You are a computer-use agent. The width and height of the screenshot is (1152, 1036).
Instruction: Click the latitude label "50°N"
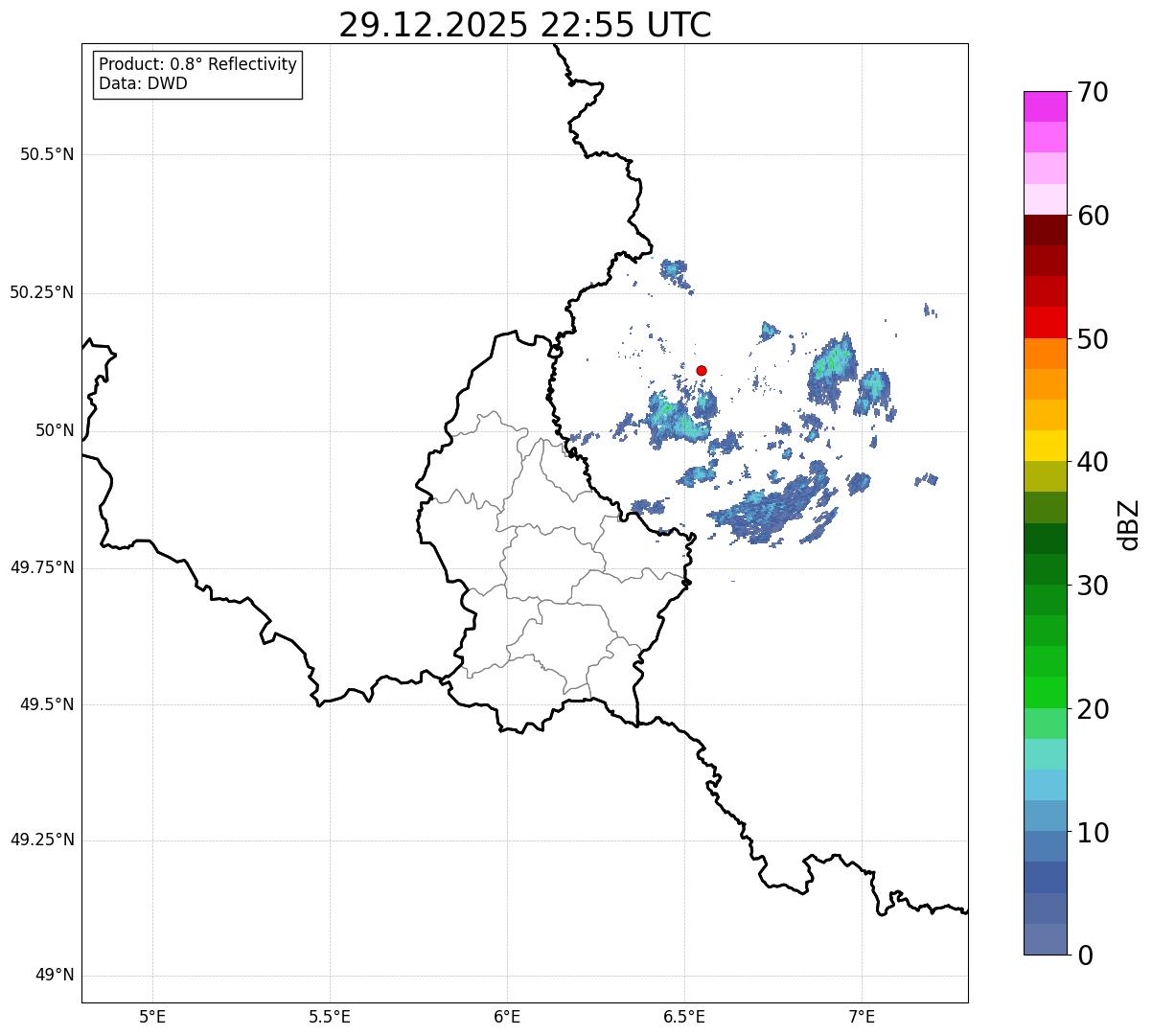tap(55, 430)
